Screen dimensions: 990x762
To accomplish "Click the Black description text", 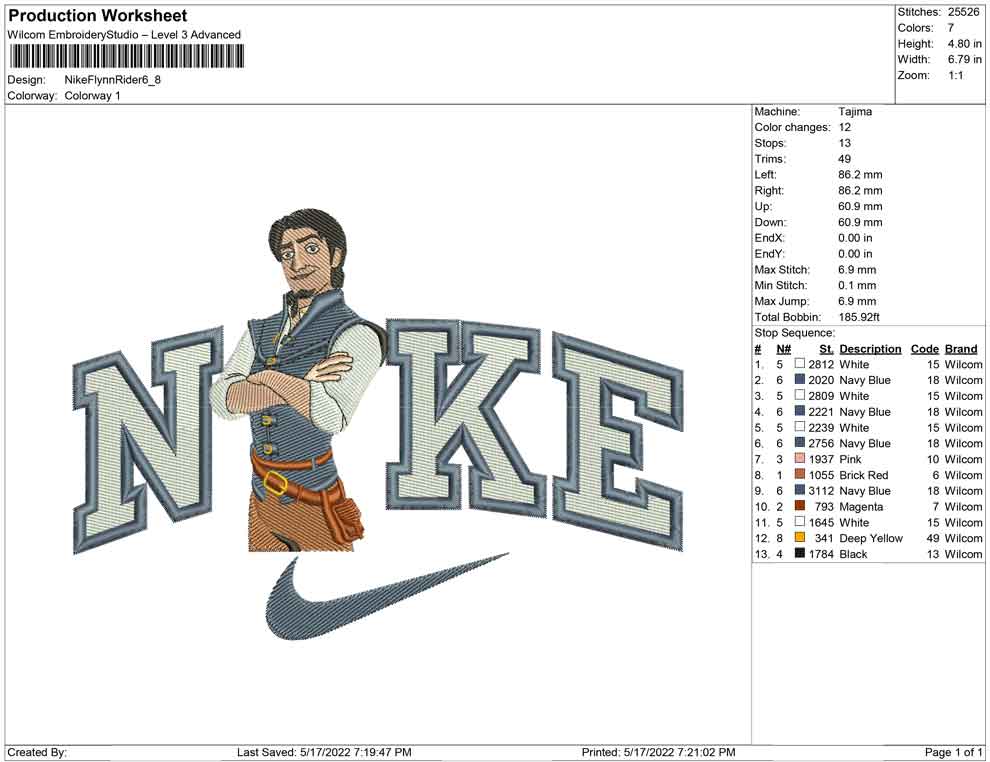I will (x=853, y=554).
